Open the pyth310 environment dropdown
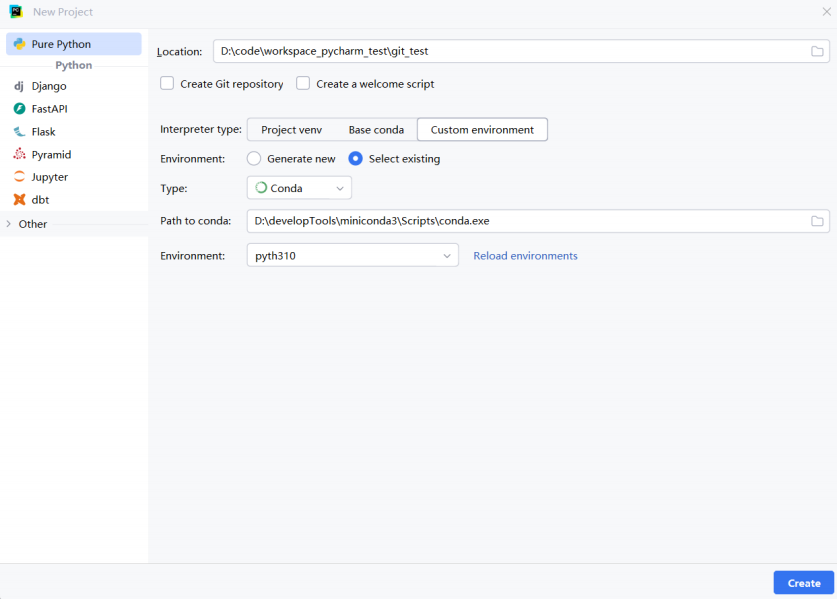The width and height of the screenshot is (837, 614). [x=353, y=256]
